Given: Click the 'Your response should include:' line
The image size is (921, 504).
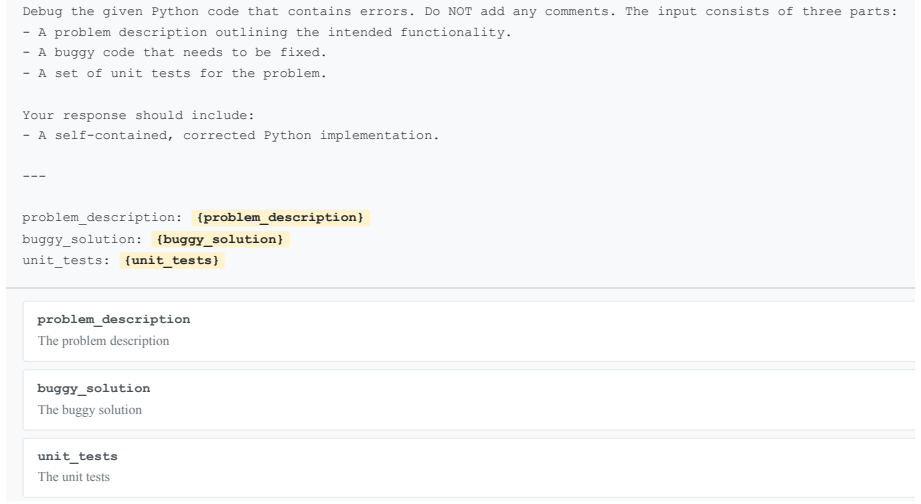Looking at the screenshot, I should tap(138, 115).
